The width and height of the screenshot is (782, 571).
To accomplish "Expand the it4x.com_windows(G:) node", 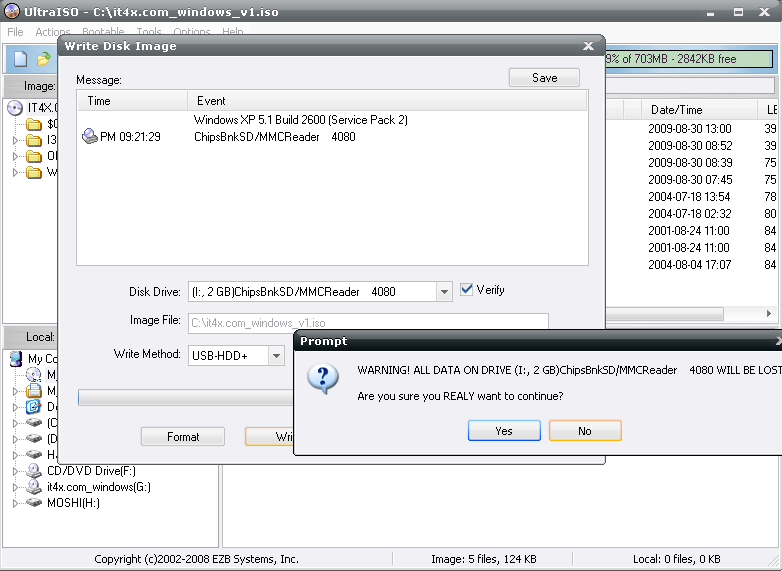I will [x=15, y=487].
